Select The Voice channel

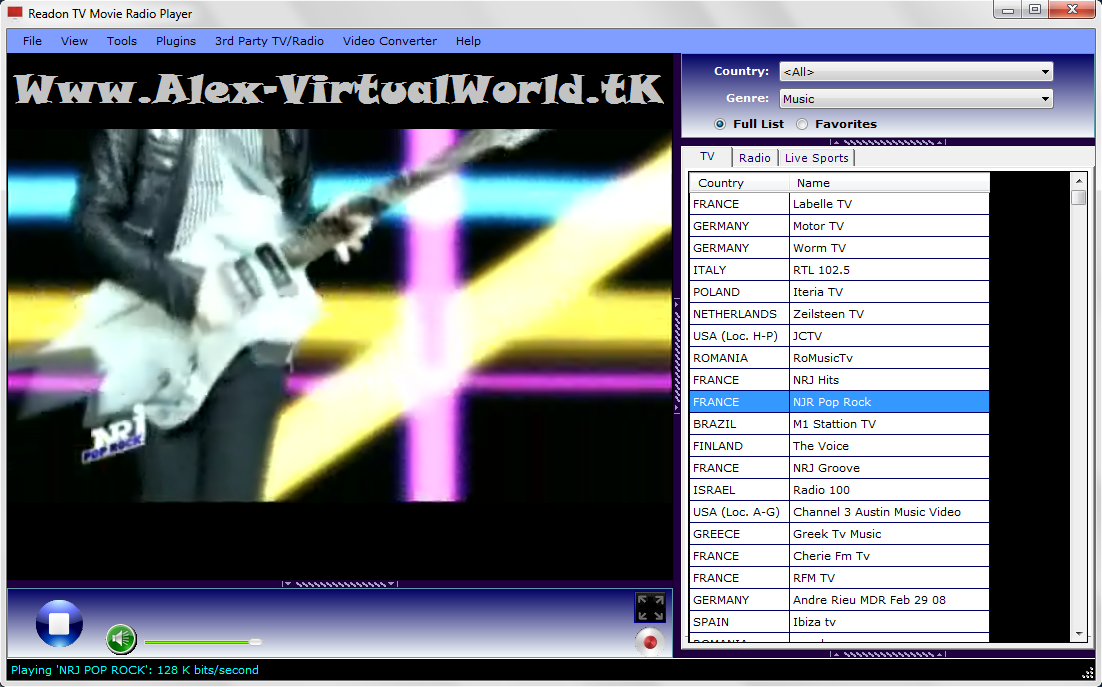tap(889, 446)
